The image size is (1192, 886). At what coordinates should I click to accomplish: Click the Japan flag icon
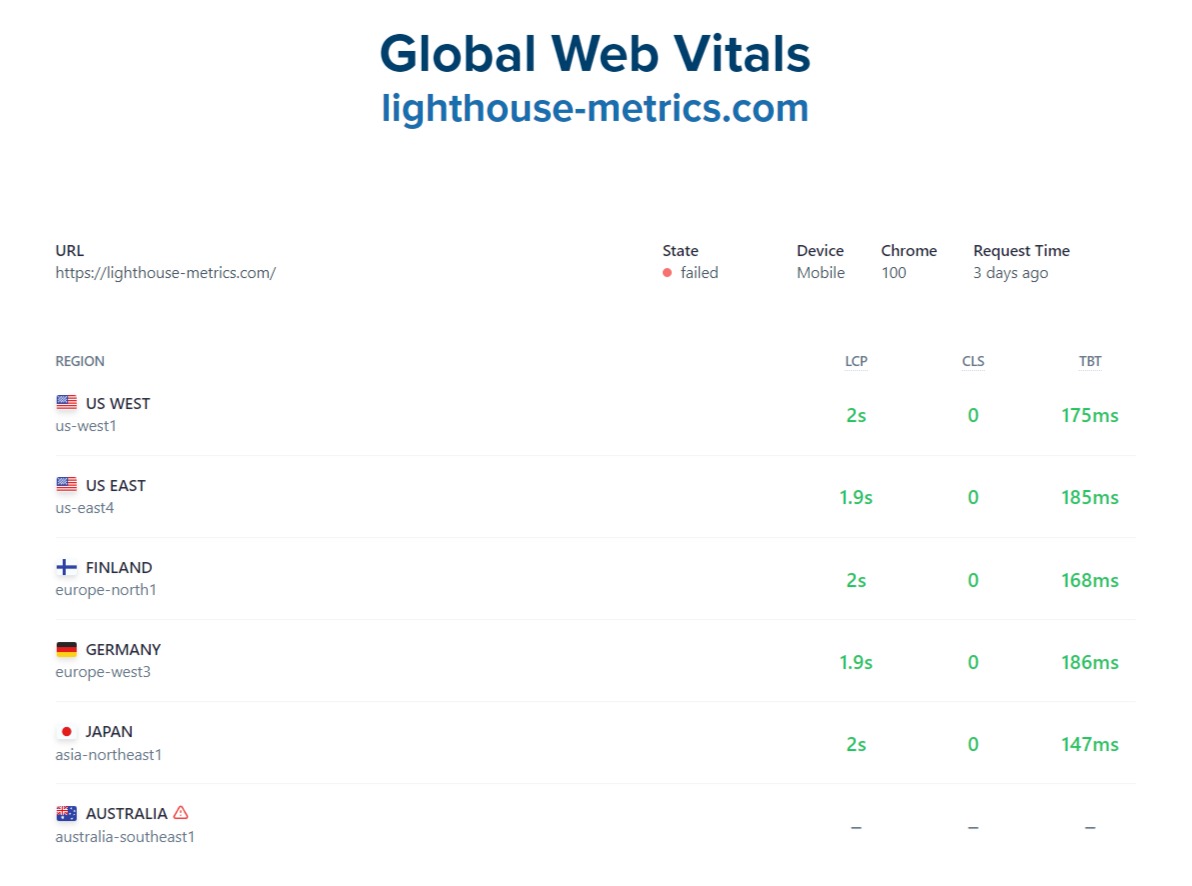(67, 731)
